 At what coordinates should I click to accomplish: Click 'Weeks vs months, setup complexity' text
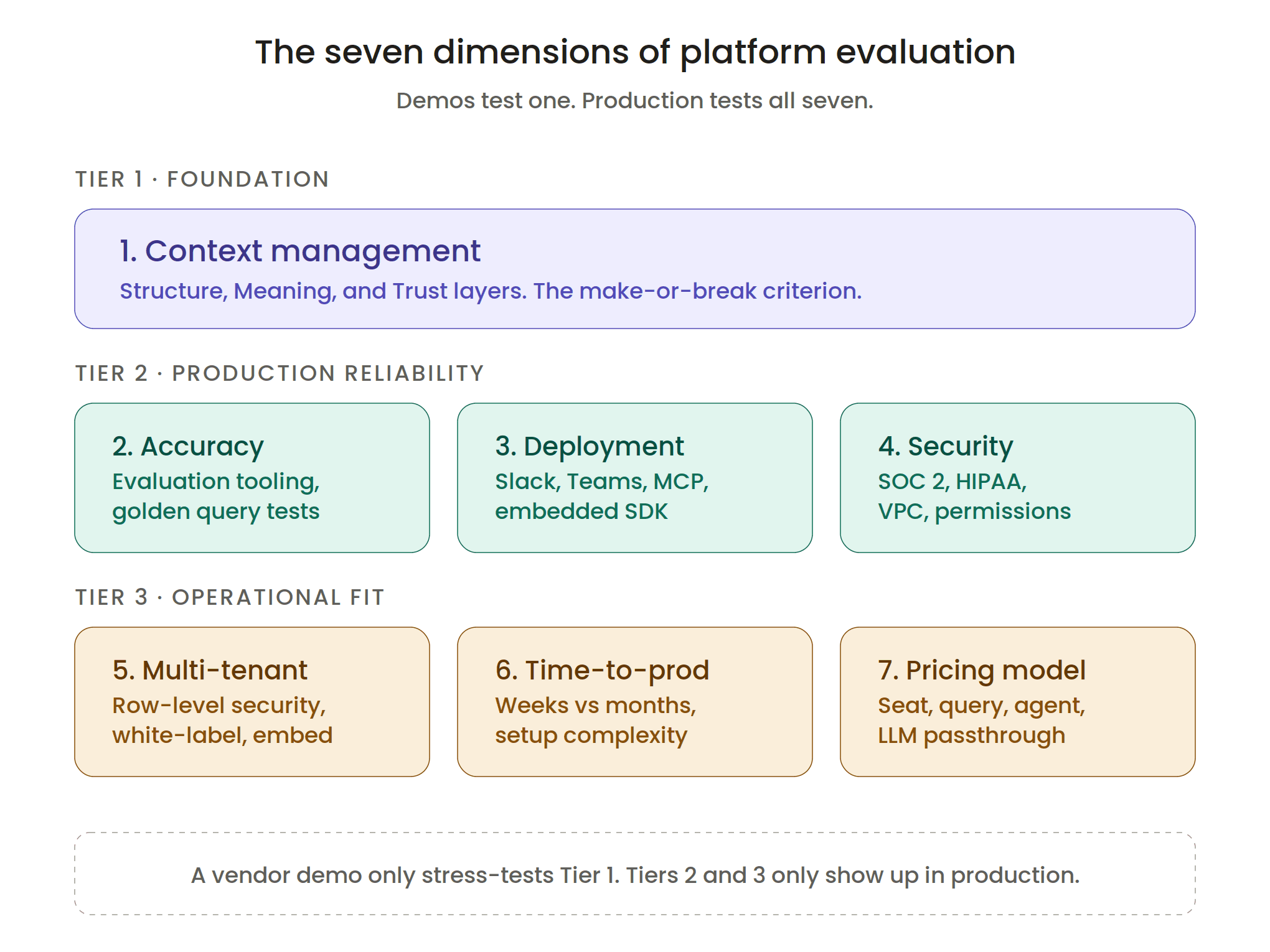point(596,721)
